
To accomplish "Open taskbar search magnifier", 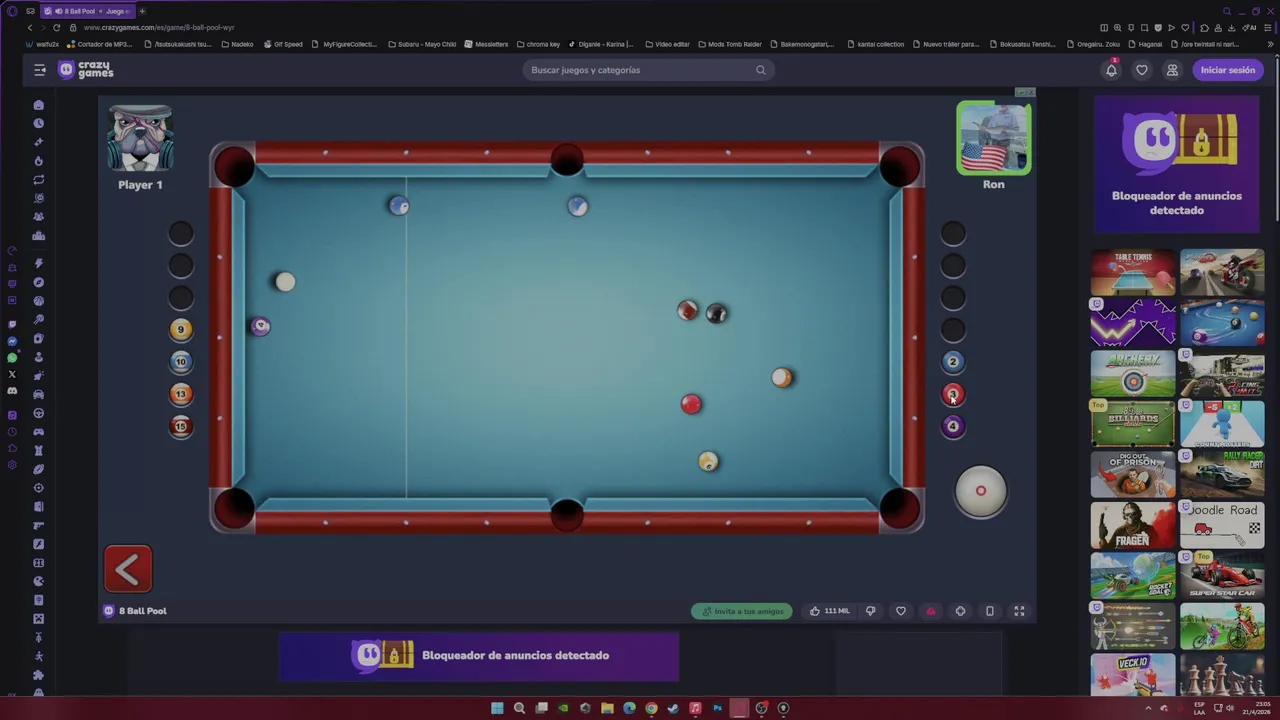I will 519,708.
